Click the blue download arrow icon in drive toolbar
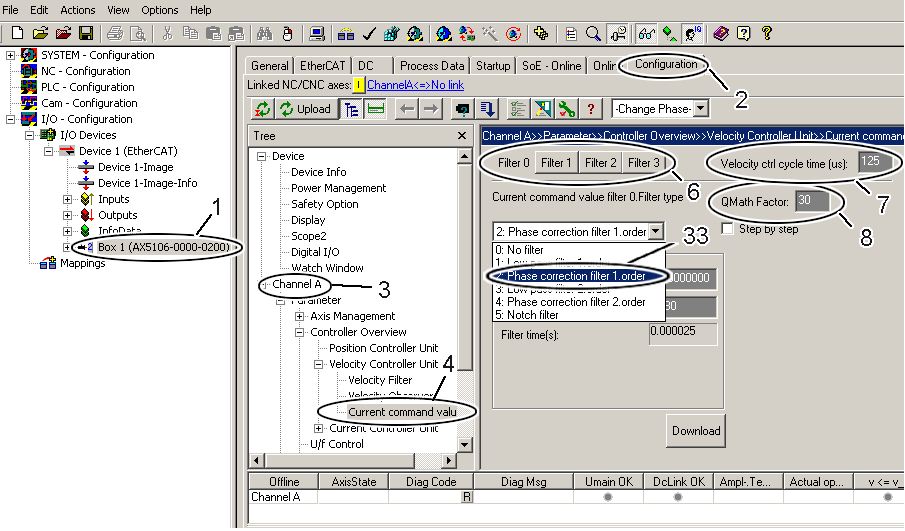This screenshot has height=531, width=905. (x=487, y=109)
